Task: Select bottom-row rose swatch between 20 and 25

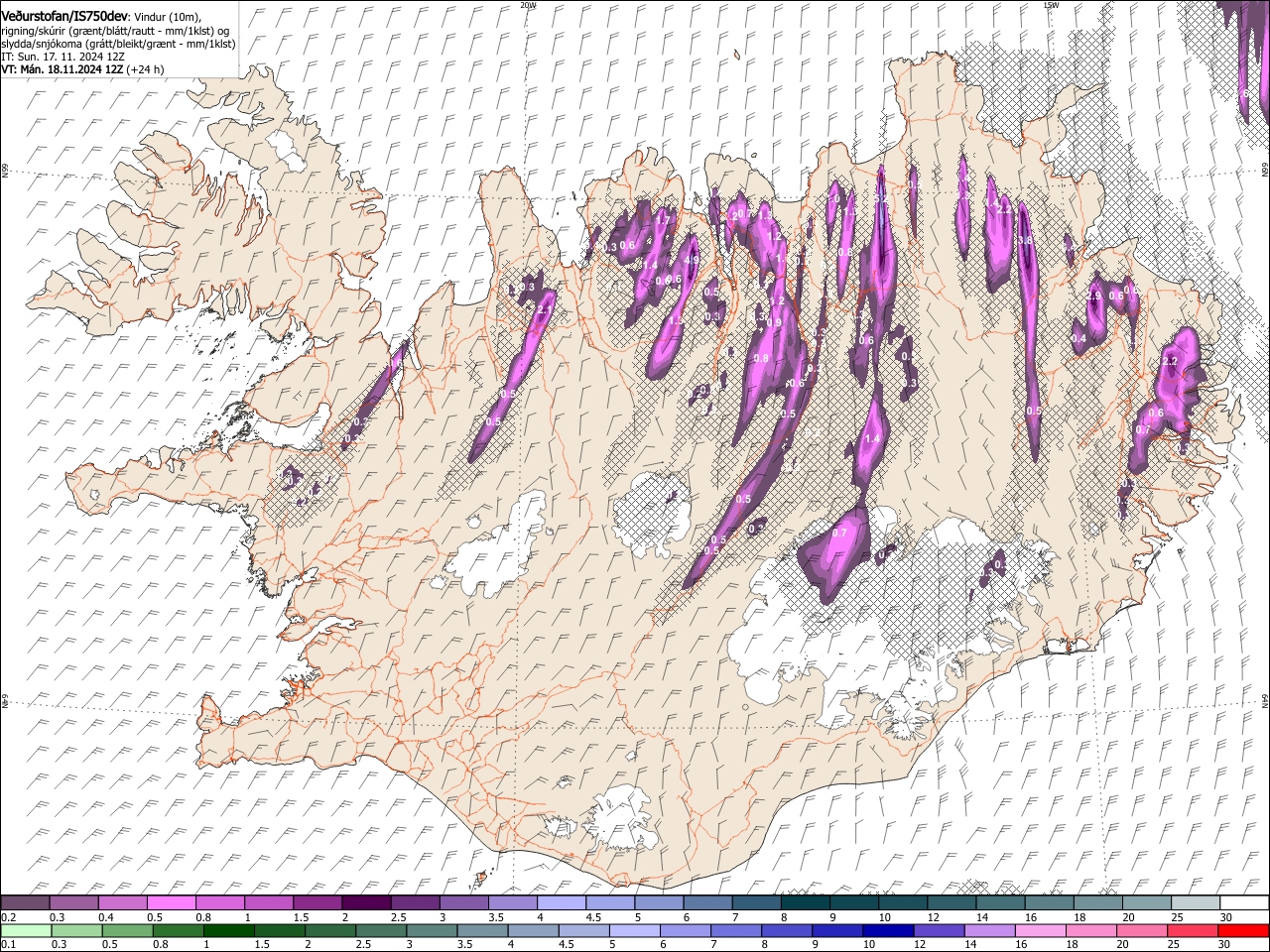Action: [x=1141, y=930]
